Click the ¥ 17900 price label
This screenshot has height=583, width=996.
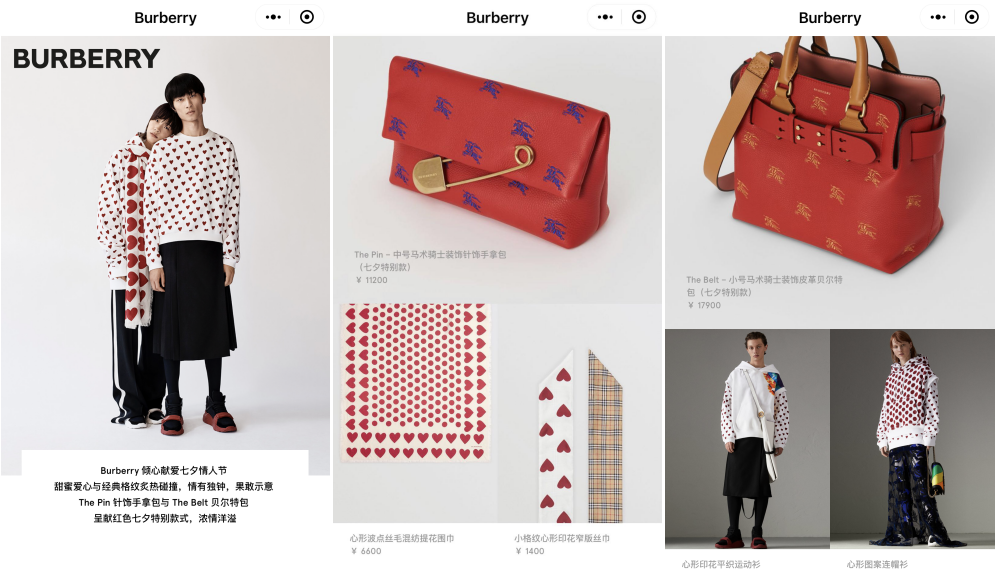pyautogui.click(x=704, y=305)
